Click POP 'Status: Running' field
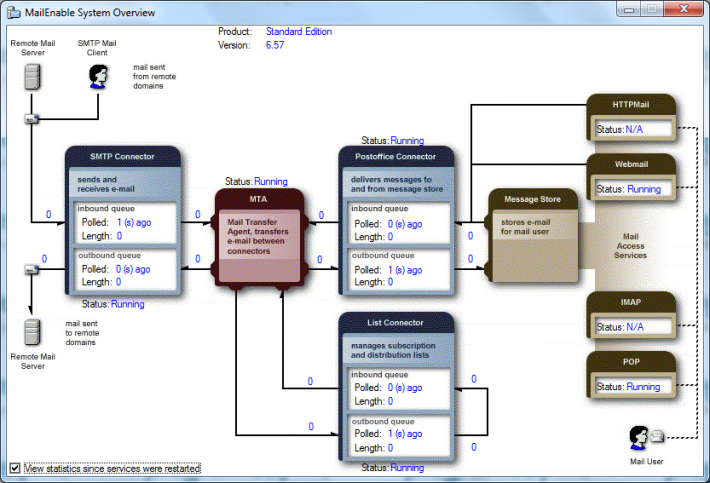The width and height of the screenshot is (710, 483). [633, 386]
